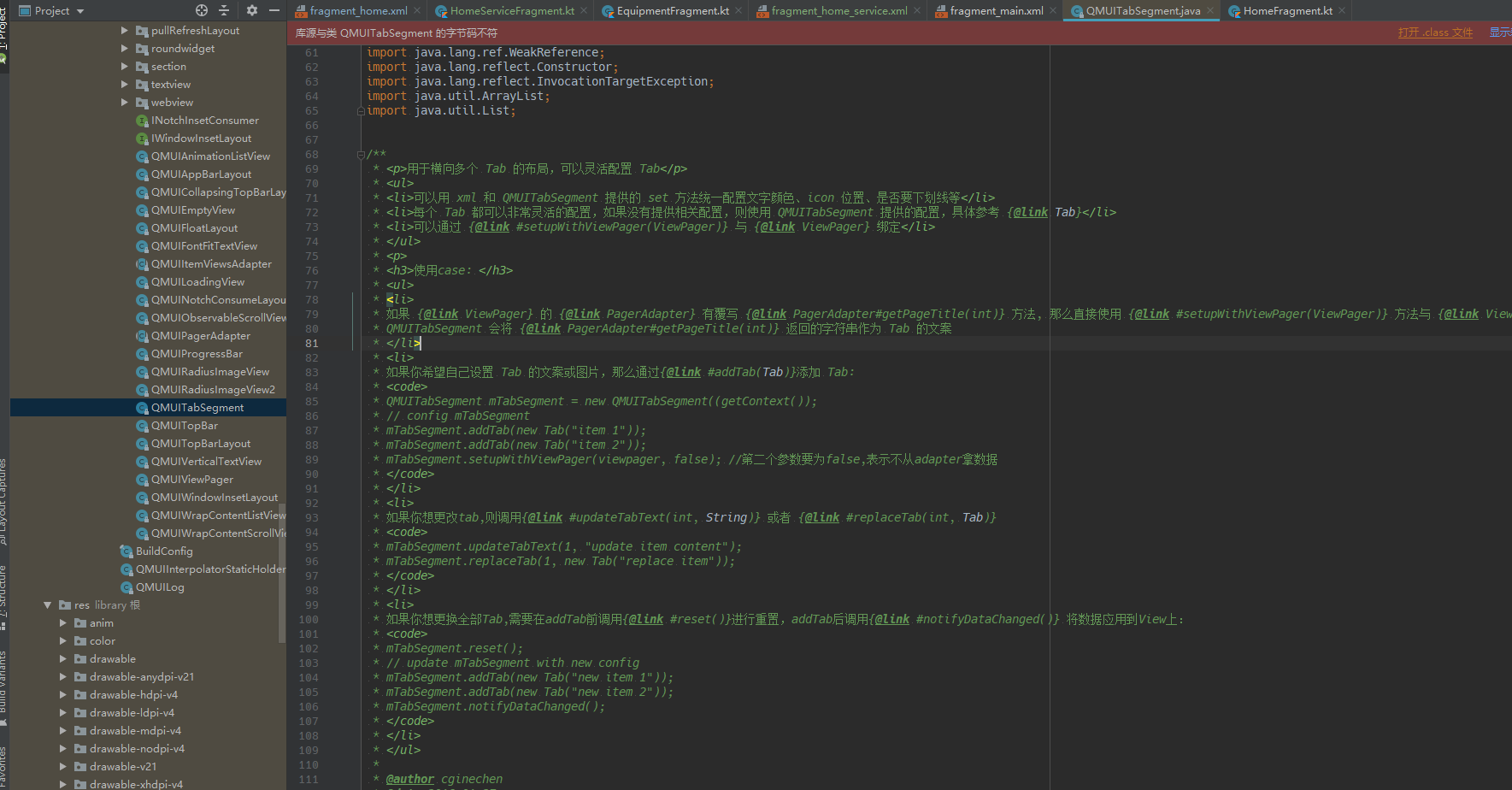Expand the drawable folder
This screenshot has width=1512, height=790.
click(x=62, y=658)
